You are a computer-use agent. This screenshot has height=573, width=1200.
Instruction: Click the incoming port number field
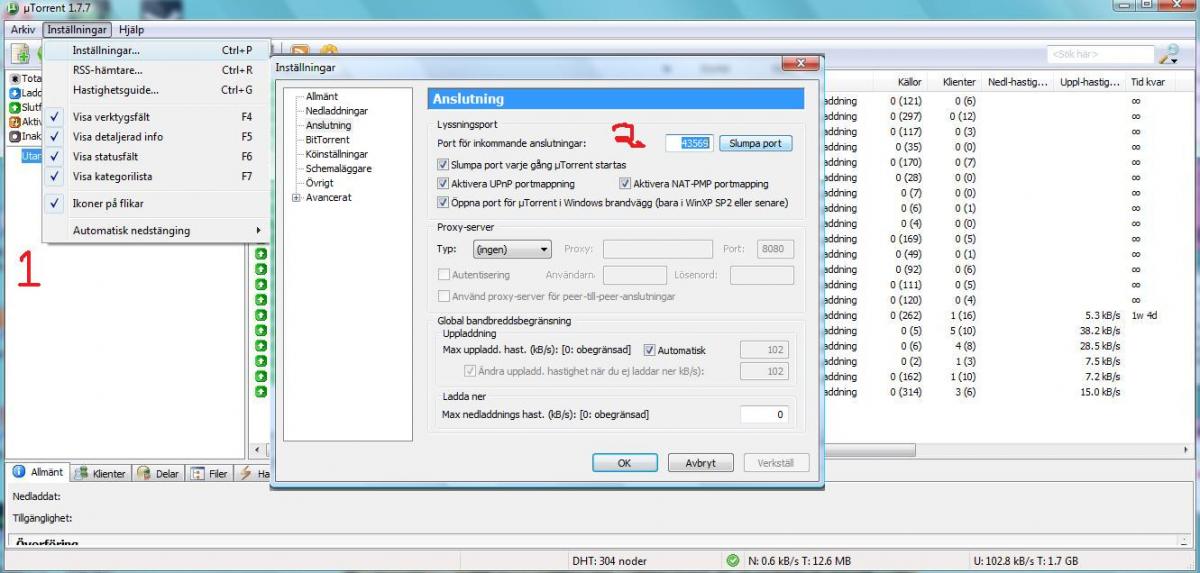tap(690, 143)
